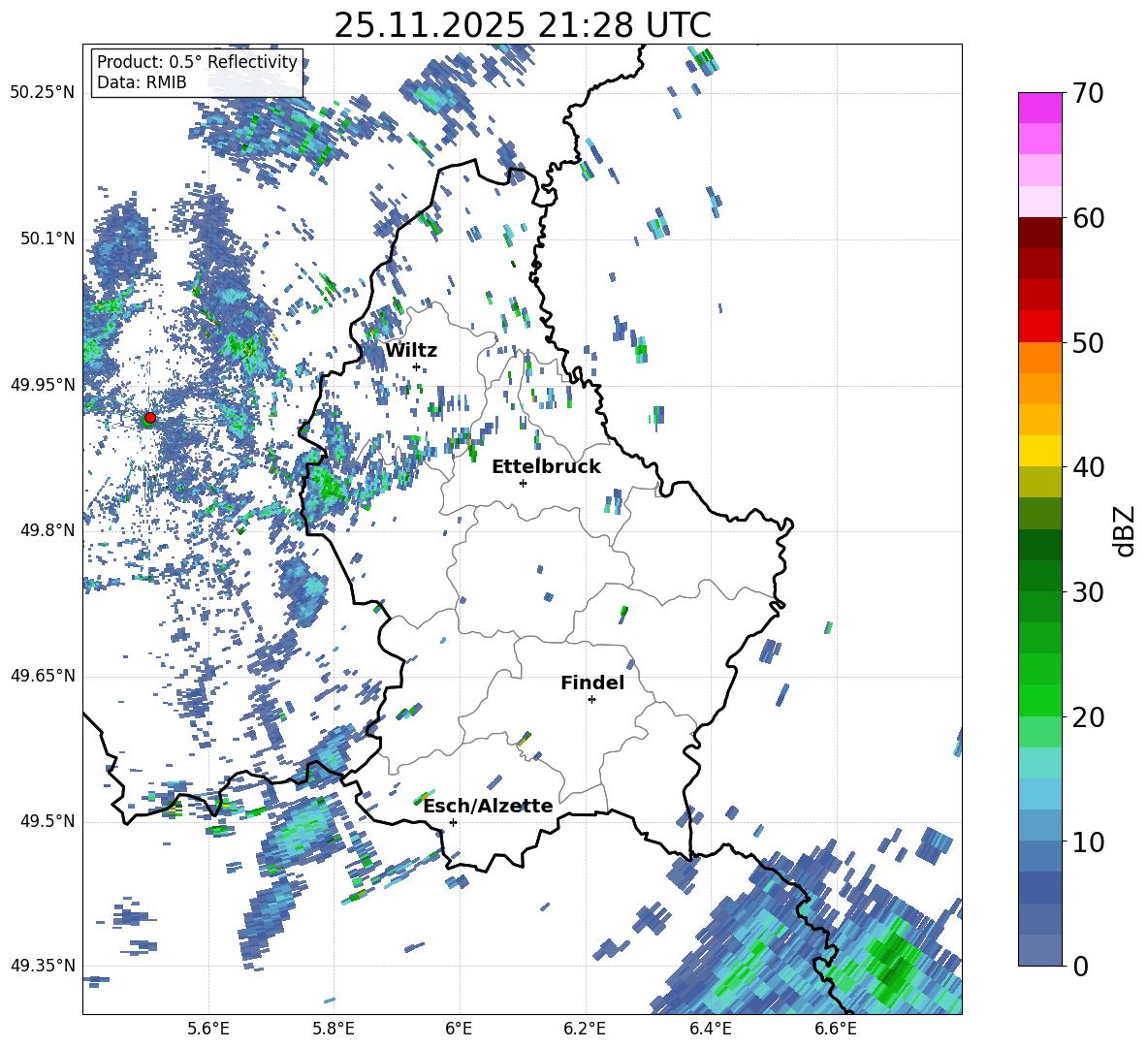
Task: Click the bright red colorbar segment near 50
Action: pos(1039,326)
